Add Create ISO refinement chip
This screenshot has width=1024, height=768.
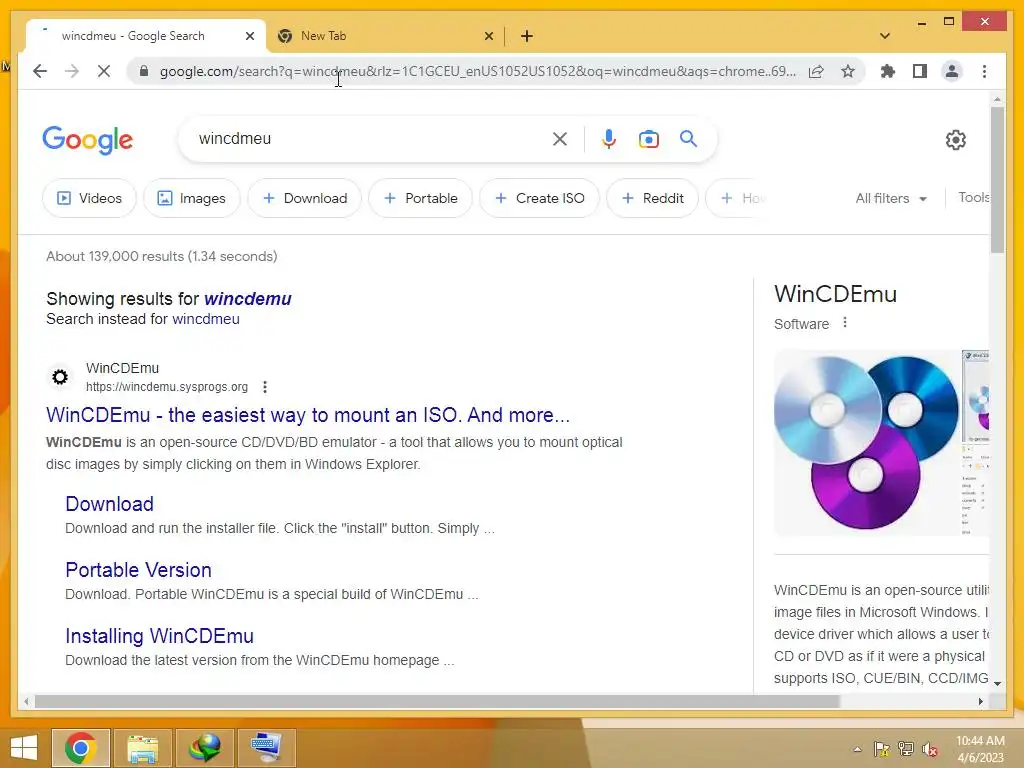pyautogui.click(x=539, y=198)
